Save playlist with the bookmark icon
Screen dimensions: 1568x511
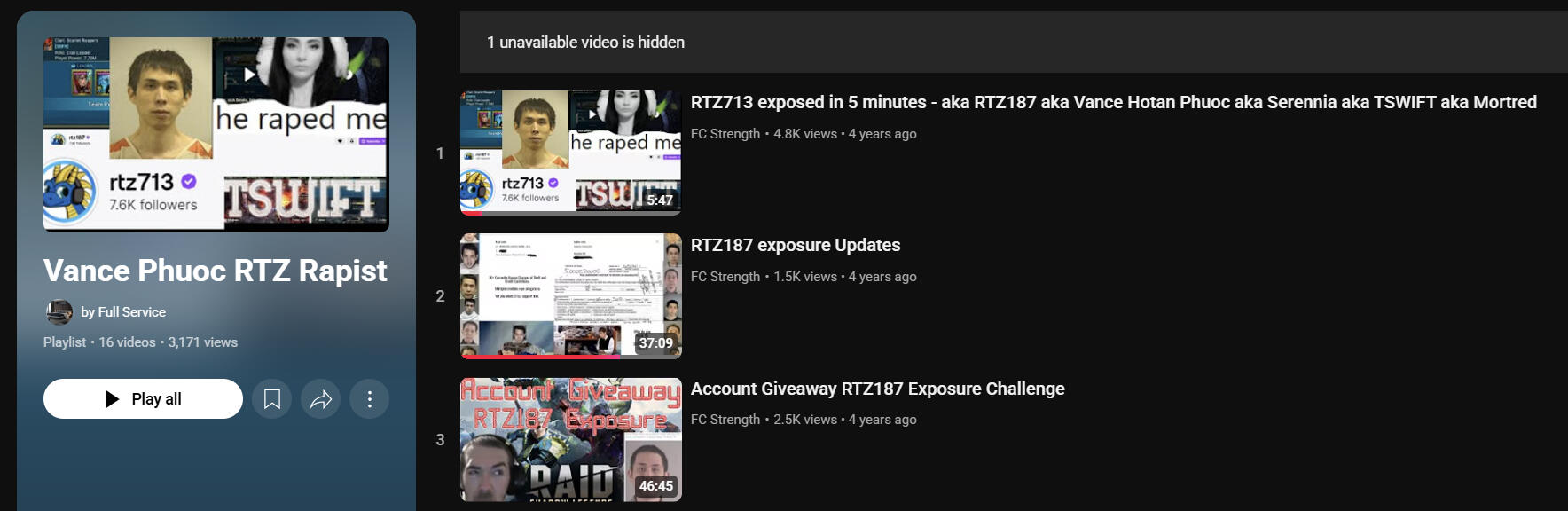(x=272, y=399)
